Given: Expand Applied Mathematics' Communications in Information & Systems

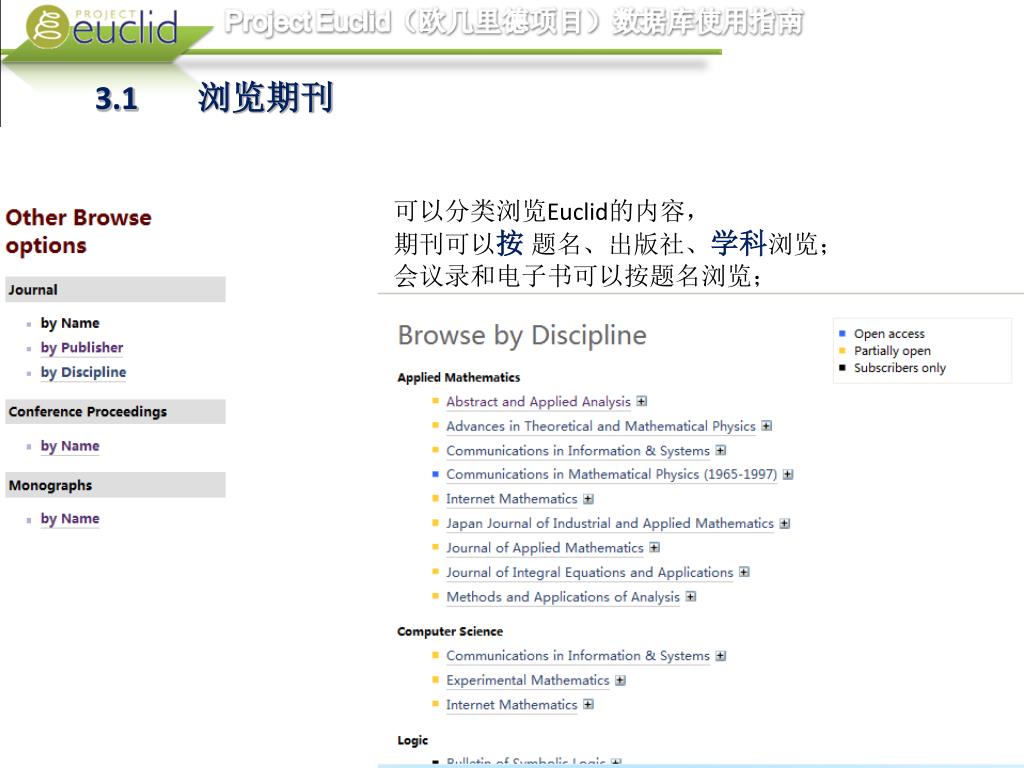Looking at the screenshot, I should pos(720,450).
